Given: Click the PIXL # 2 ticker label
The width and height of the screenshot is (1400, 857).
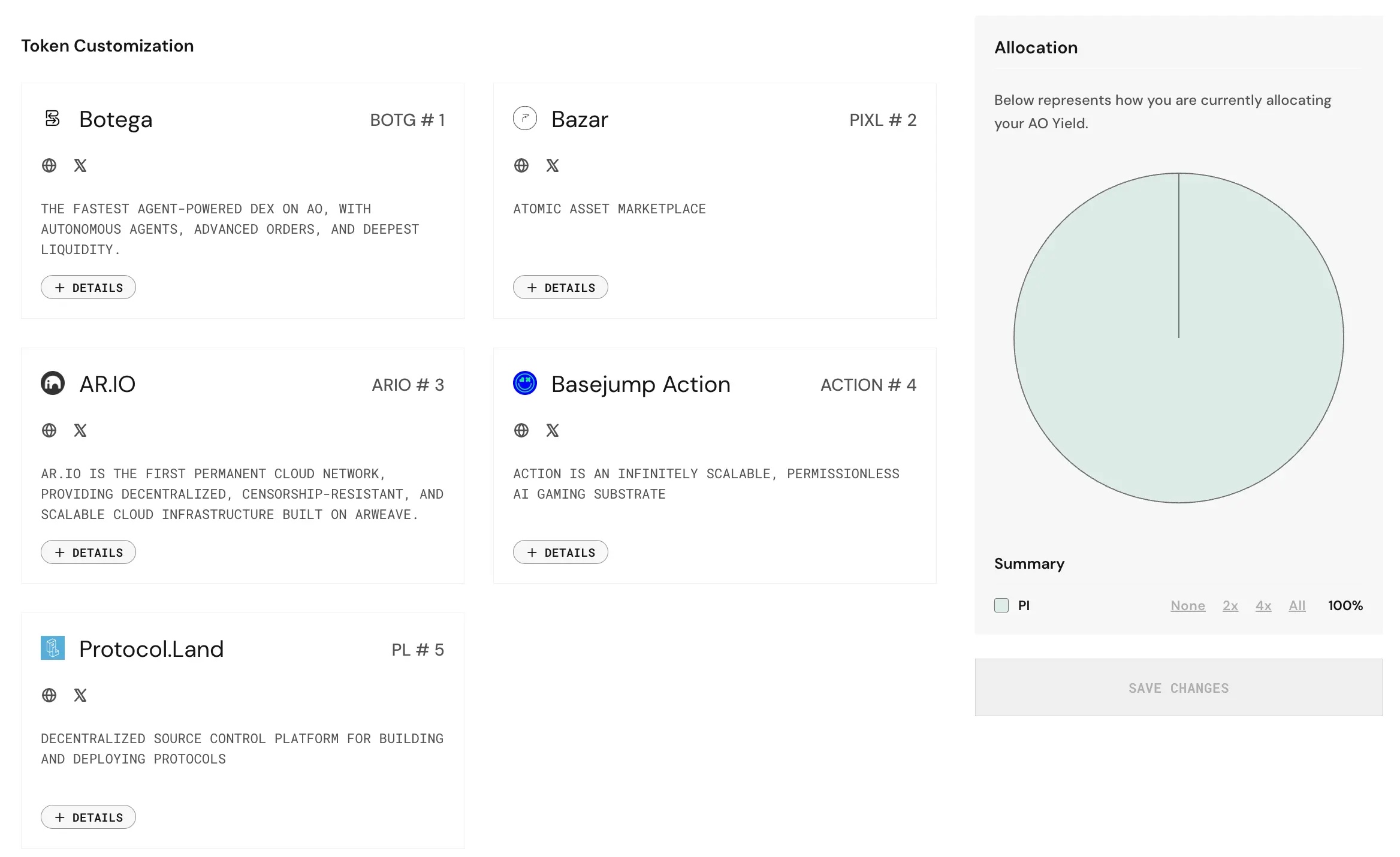Looking at the screenshot, I should point(883,120).
